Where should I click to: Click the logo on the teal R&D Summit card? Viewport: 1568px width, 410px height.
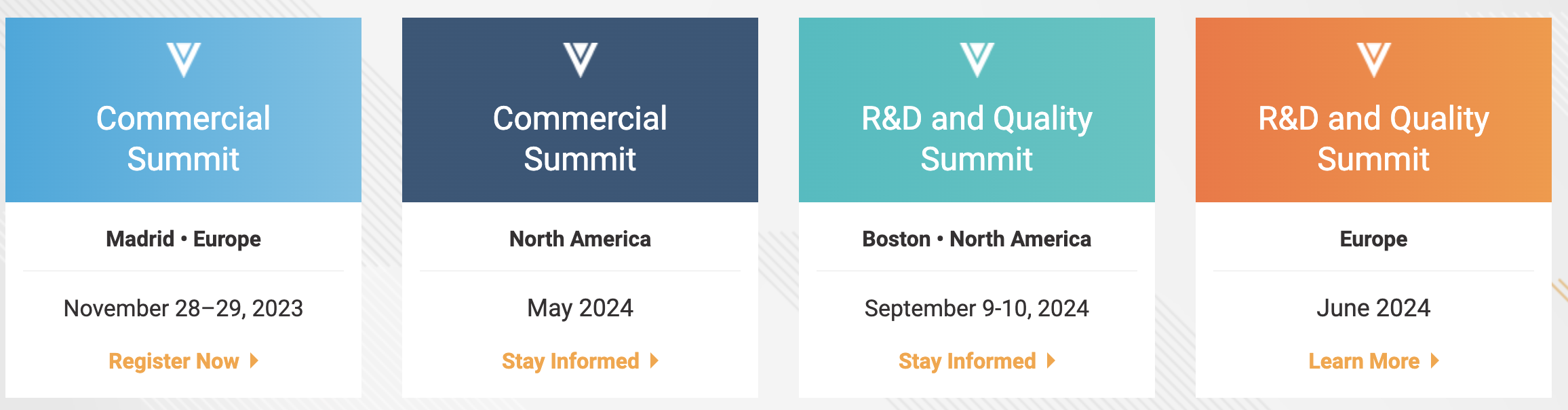pos(977,60)
